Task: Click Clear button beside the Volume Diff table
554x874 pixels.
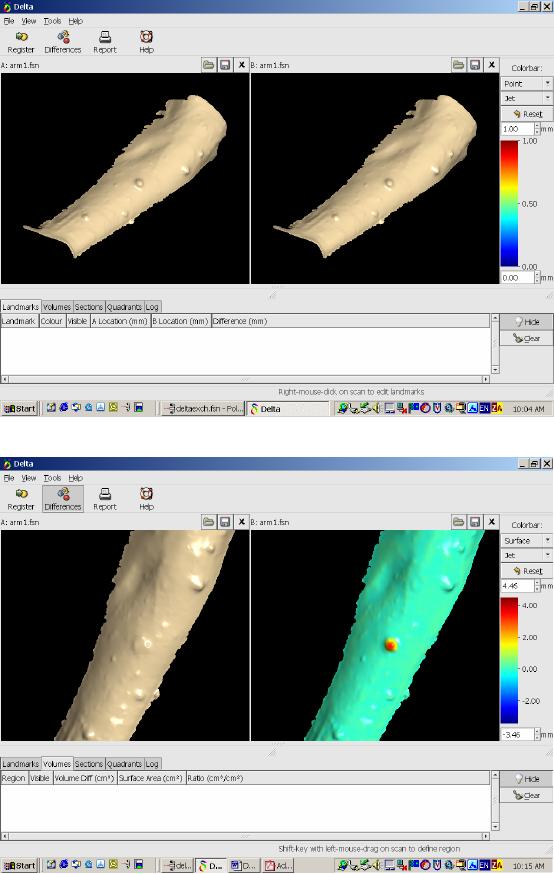Action: pos(527,795)
